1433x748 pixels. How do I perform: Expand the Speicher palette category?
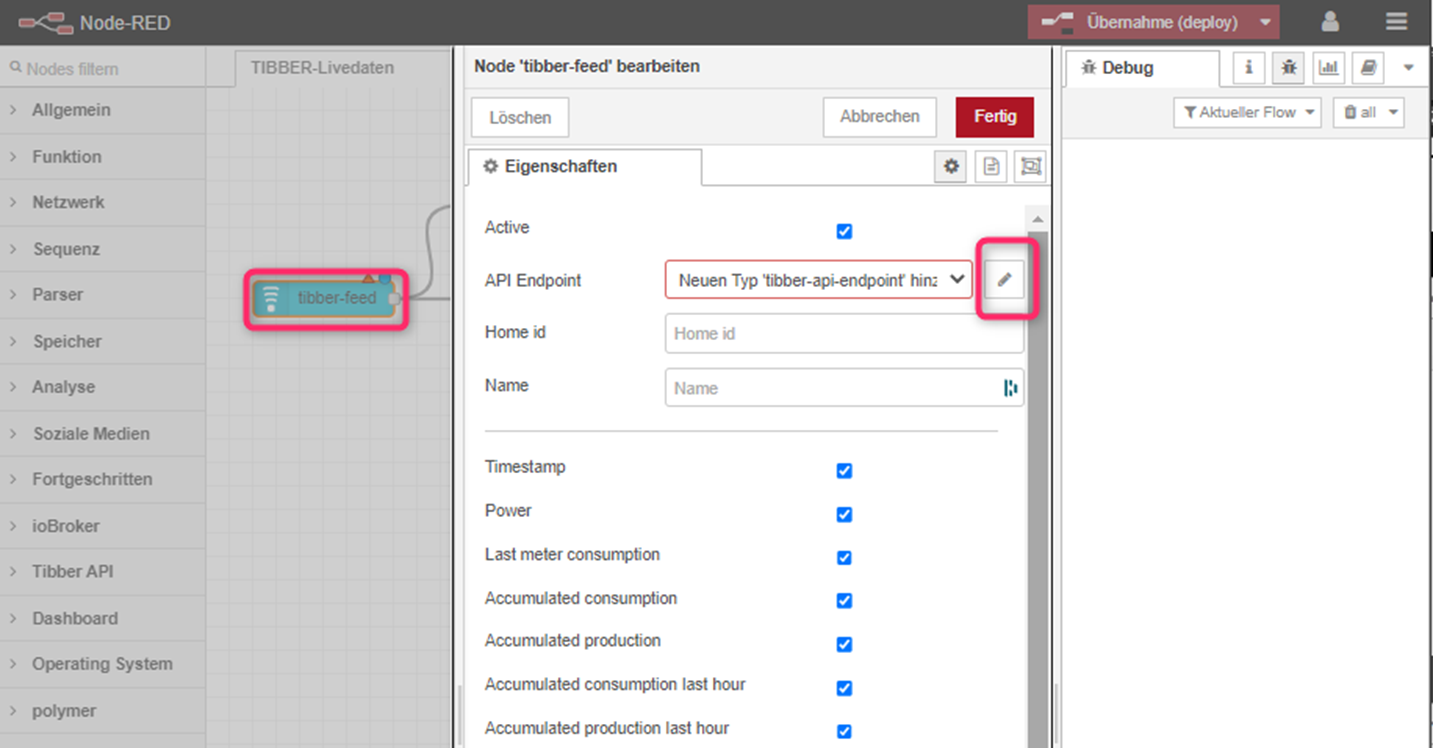102,341
